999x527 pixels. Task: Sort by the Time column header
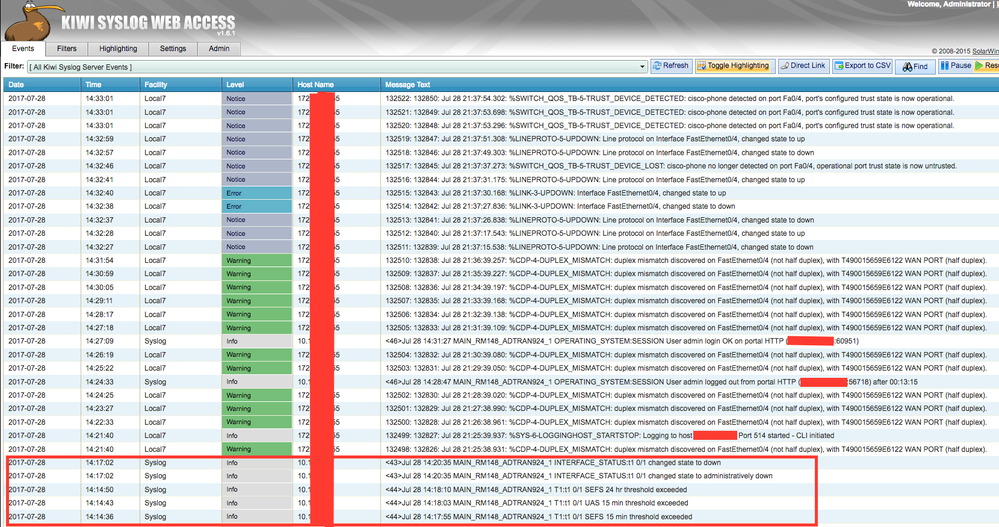coord(110,85)
